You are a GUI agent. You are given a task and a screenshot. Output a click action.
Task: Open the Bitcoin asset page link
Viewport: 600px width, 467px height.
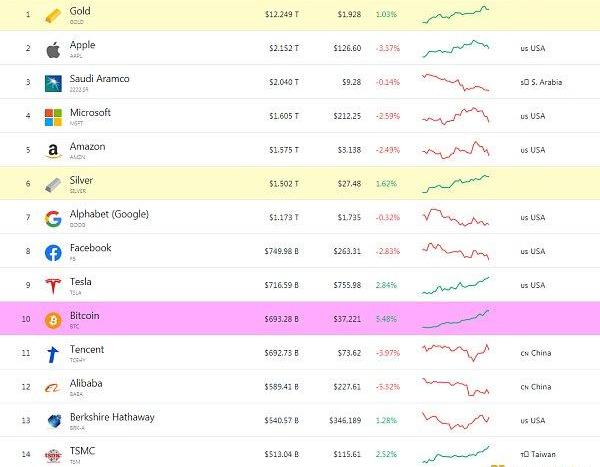pyautogui.click(x=85, y=315)
